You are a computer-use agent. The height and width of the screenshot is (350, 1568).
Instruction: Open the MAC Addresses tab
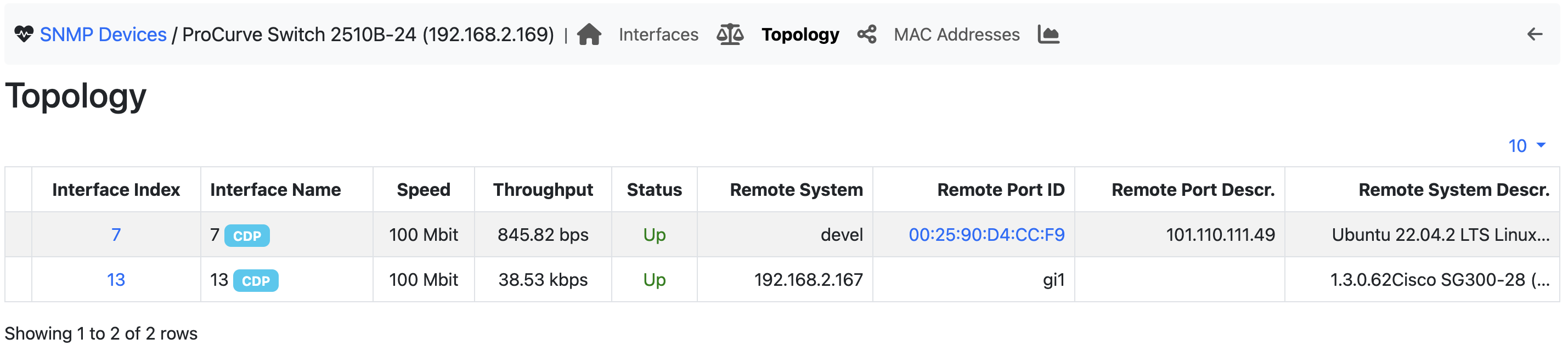click(956, 35)
